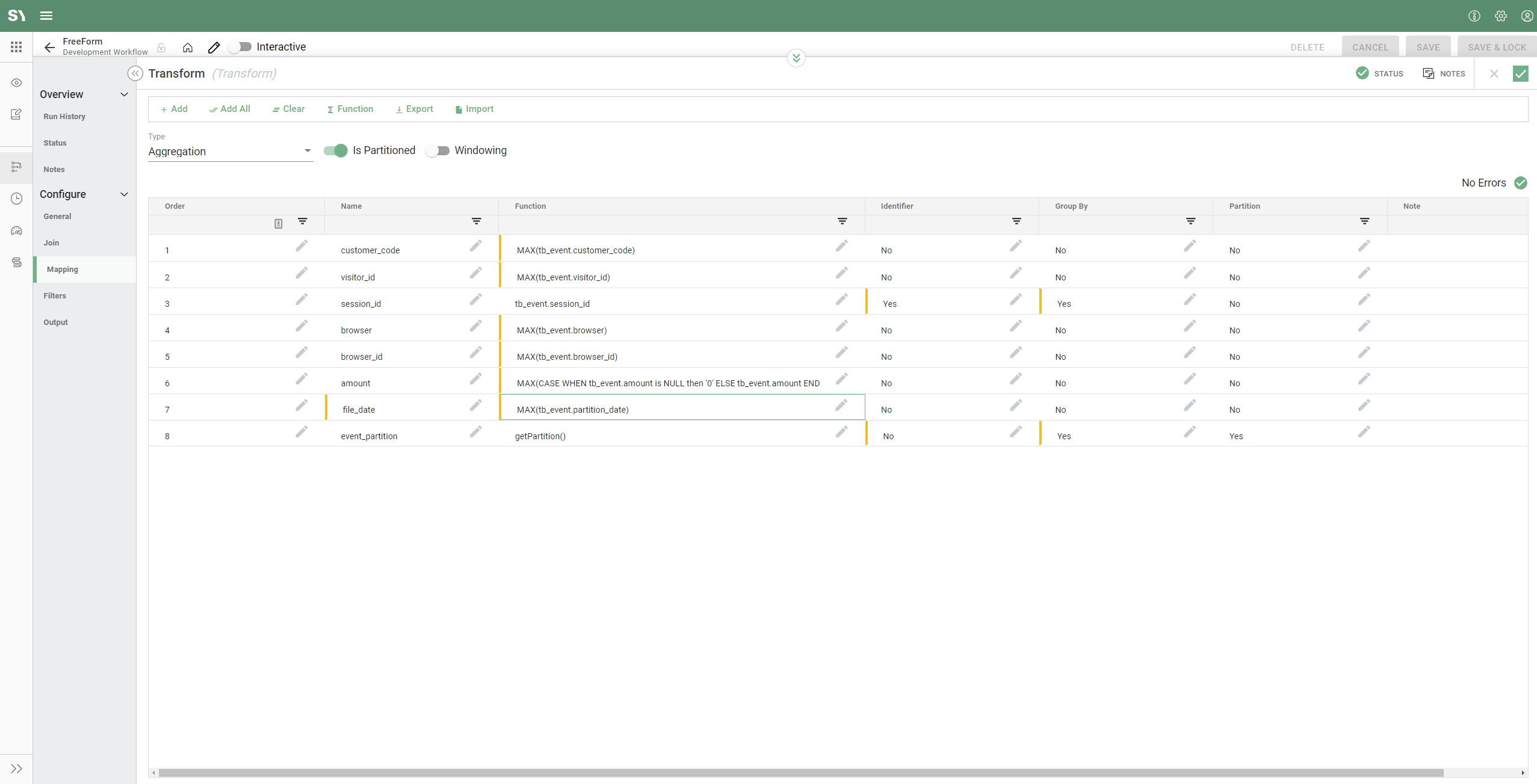Disable the Is Partitioned toggle
Screen dimensions: 1537x784
coord(336,150)
